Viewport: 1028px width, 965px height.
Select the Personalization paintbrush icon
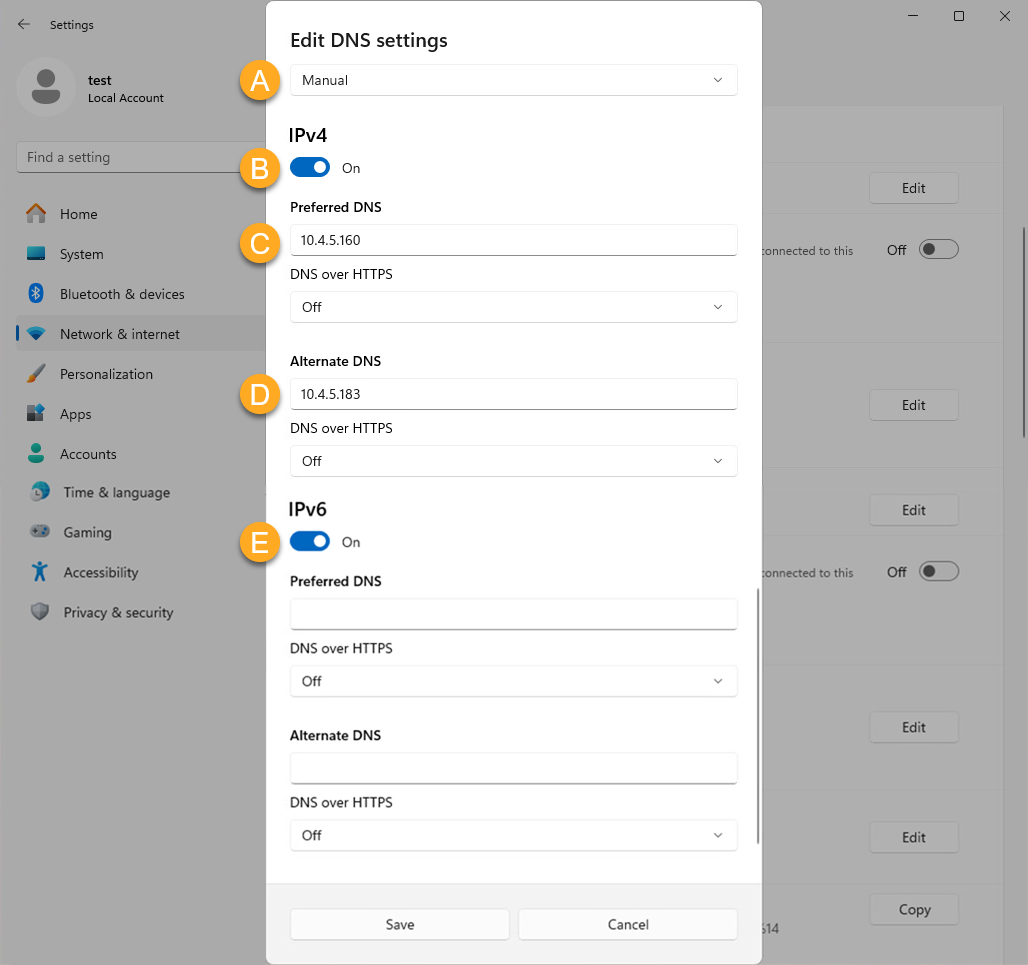[37, 374]
